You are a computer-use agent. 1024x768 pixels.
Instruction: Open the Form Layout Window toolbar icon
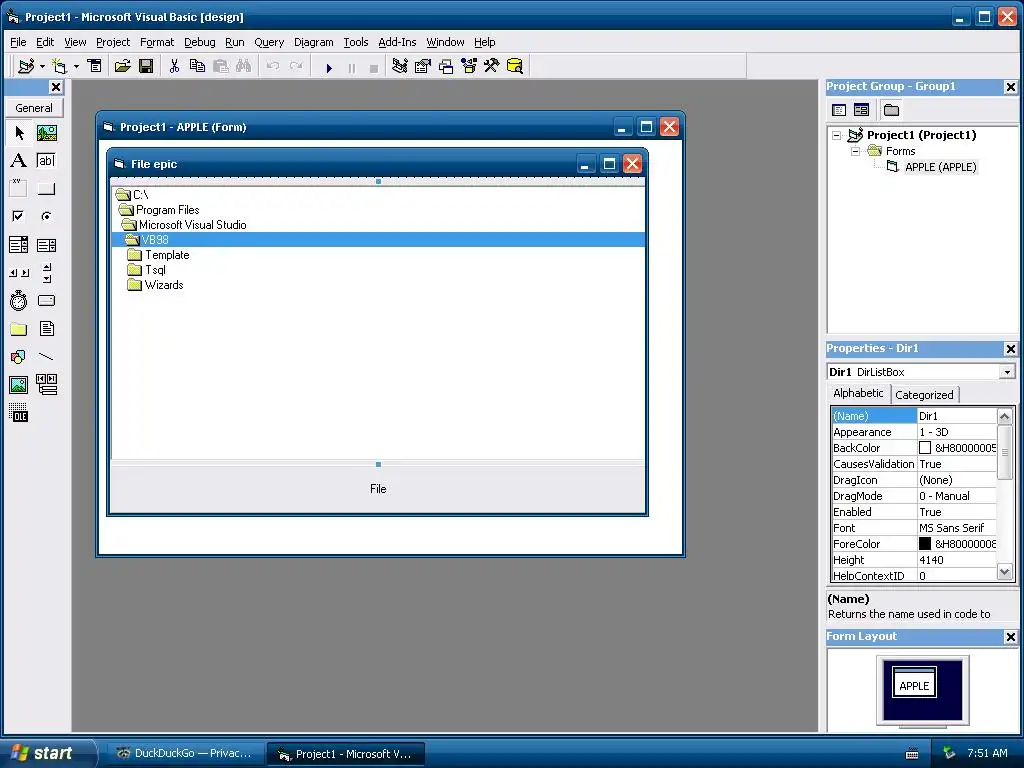446,66
